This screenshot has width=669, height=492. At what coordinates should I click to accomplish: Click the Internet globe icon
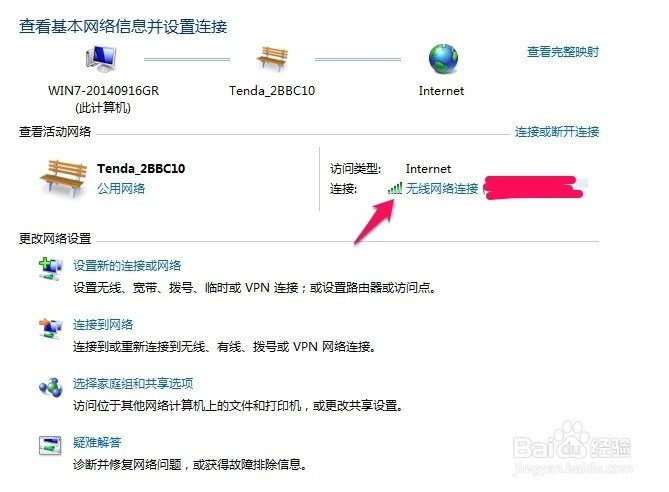coord(443,59)
